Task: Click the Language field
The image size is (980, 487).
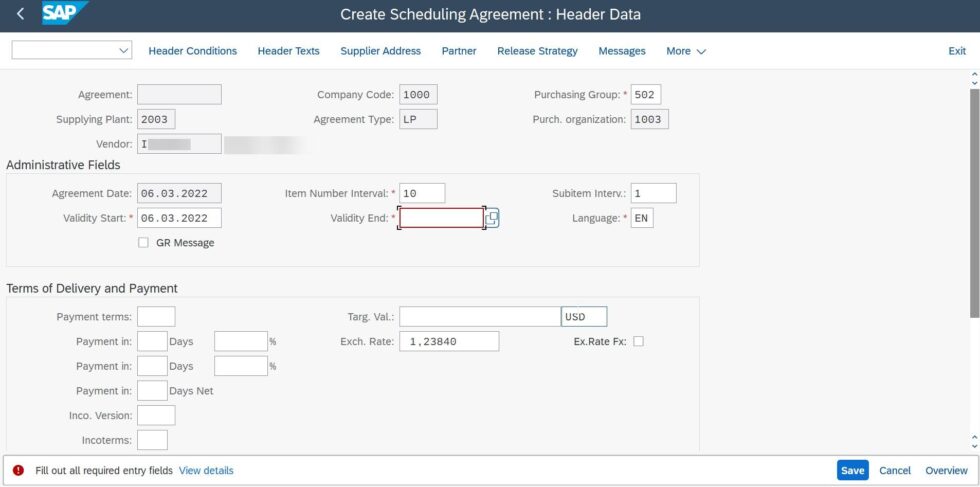Action: (x=642, y=218)
